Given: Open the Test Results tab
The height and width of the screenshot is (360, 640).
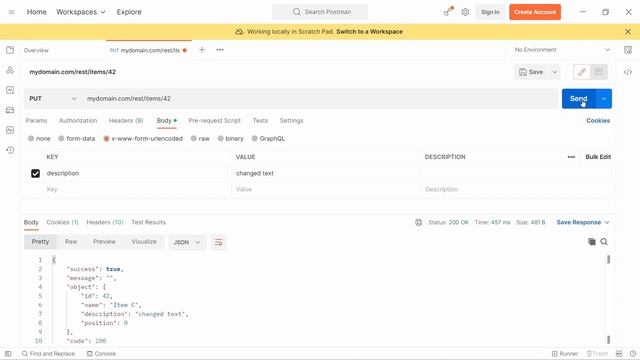Looking at the screenshot, I should pyautogui.click(x=149, y=222).
